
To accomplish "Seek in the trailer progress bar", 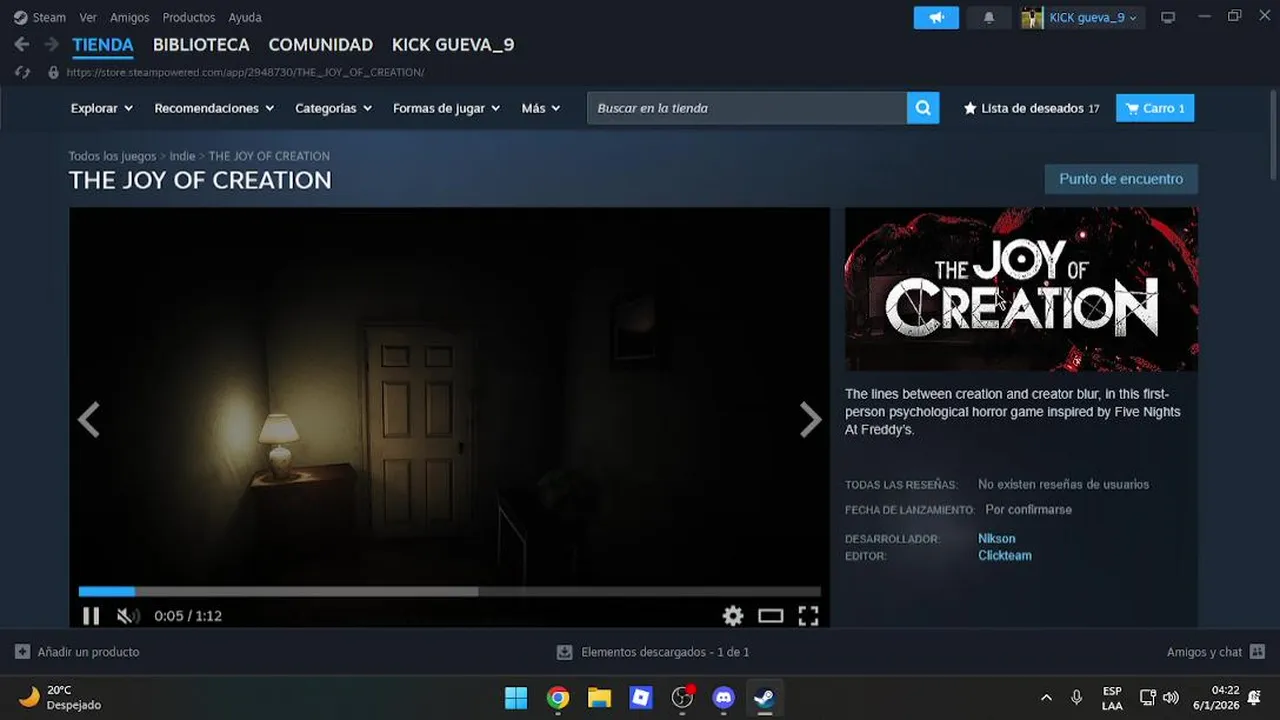I will coord(449,592).
